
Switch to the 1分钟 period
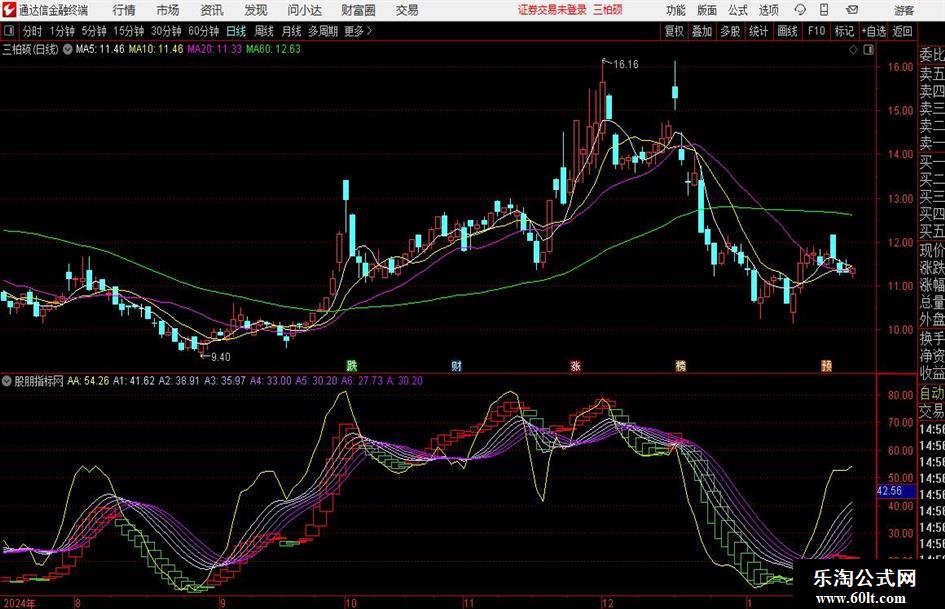[62, 31]
